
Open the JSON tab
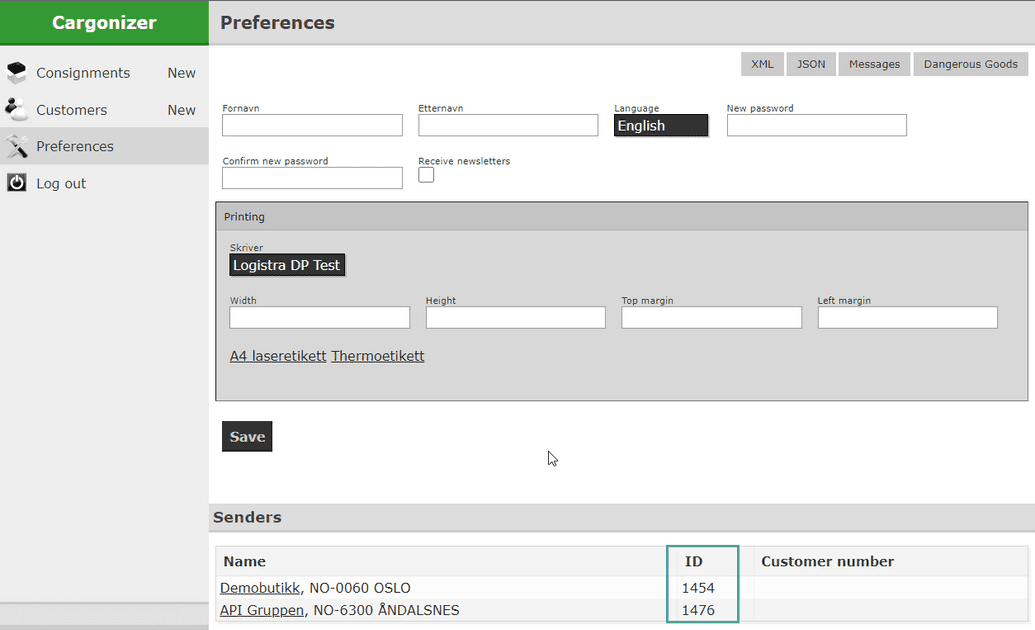click(x=811, y=64)
